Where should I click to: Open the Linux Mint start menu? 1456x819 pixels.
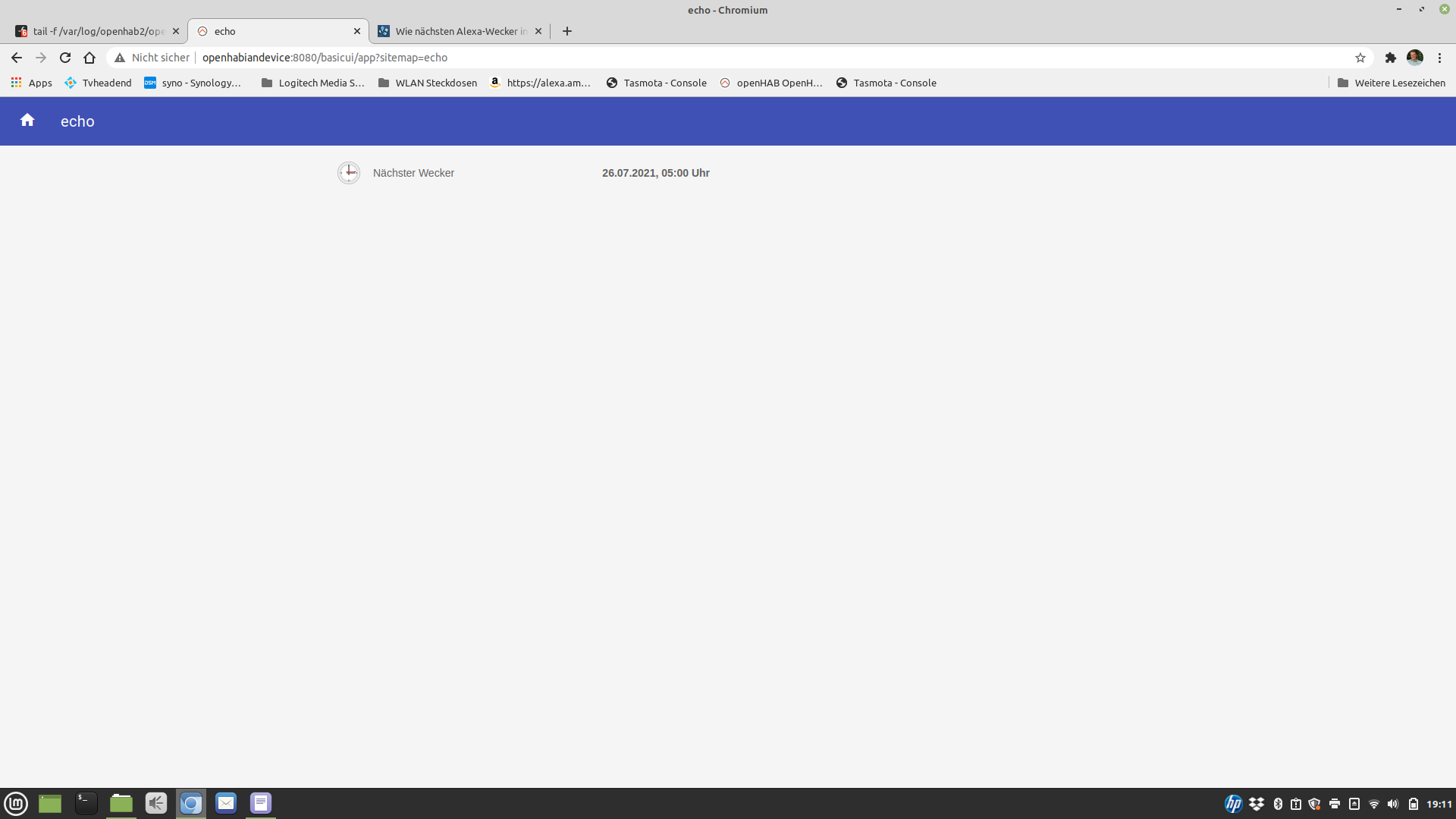click(x=16, y=803)
